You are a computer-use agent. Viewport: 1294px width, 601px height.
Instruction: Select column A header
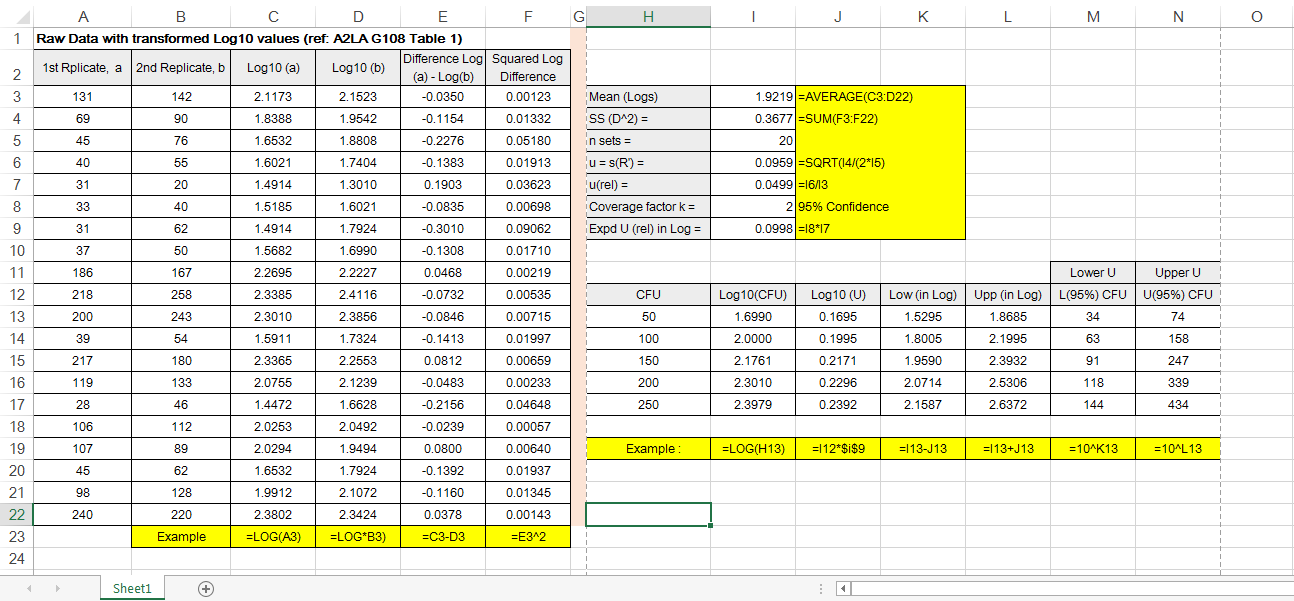click(x=82, y=16)
